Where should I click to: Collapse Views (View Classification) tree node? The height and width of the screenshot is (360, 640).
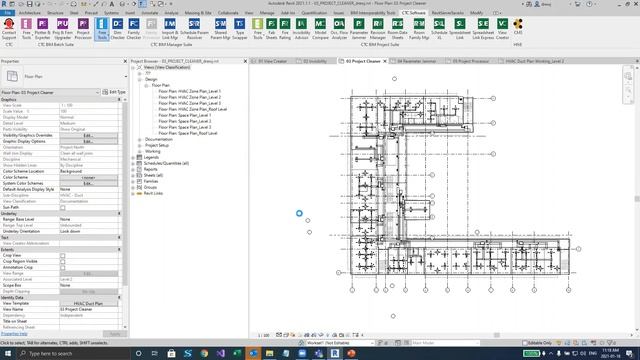(x=133, y=67)
